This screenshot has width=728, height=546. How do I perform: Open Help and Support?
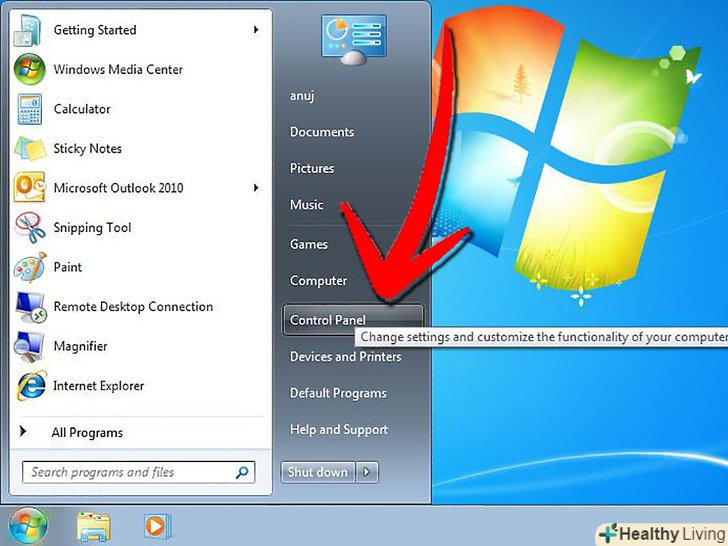pyautogui.click(x=338, y=429)
